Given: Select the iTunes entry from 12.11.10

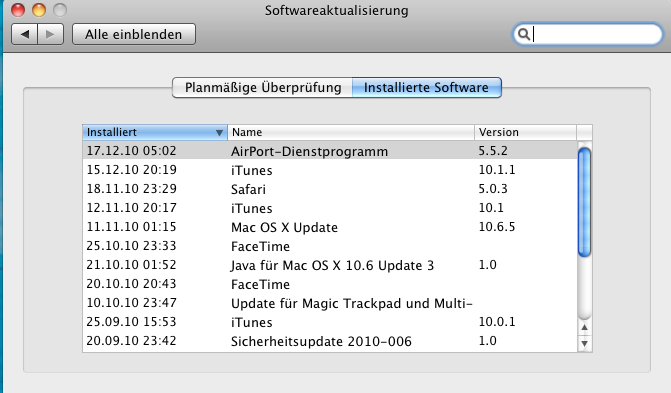Looking at the screenshot, I should click(330, 208).
